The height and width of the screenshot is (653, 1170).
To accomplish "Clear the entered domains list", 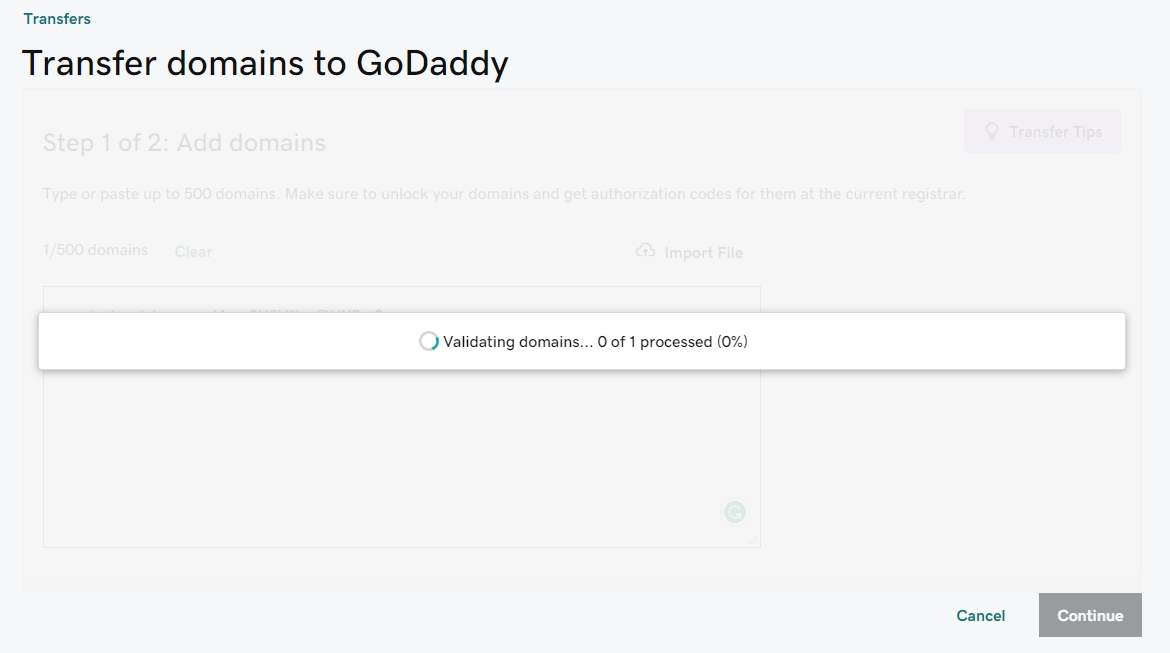I will pos(193,251).
